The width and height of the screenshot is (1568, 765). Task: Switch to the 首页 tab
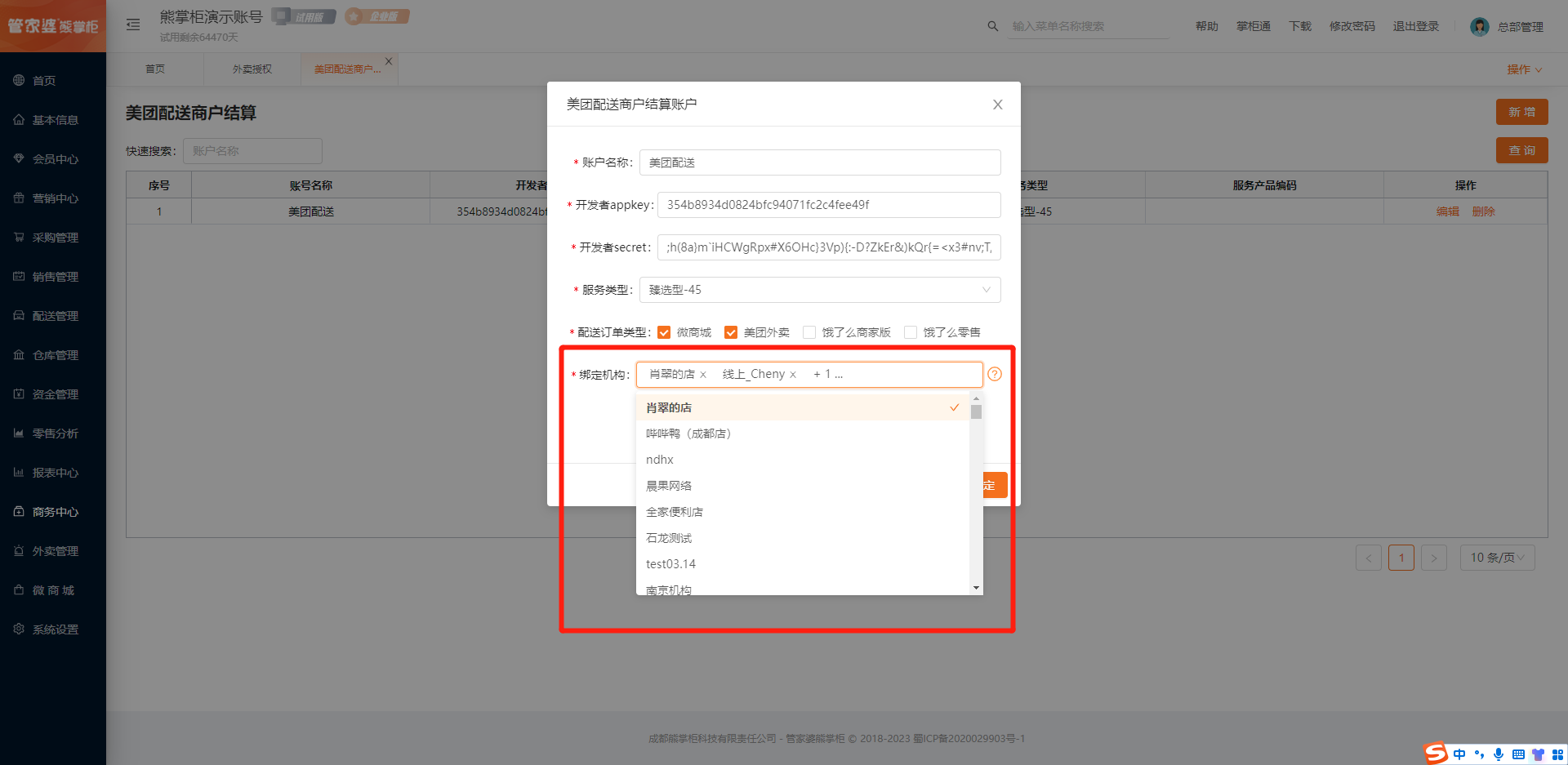coord(155,69)
